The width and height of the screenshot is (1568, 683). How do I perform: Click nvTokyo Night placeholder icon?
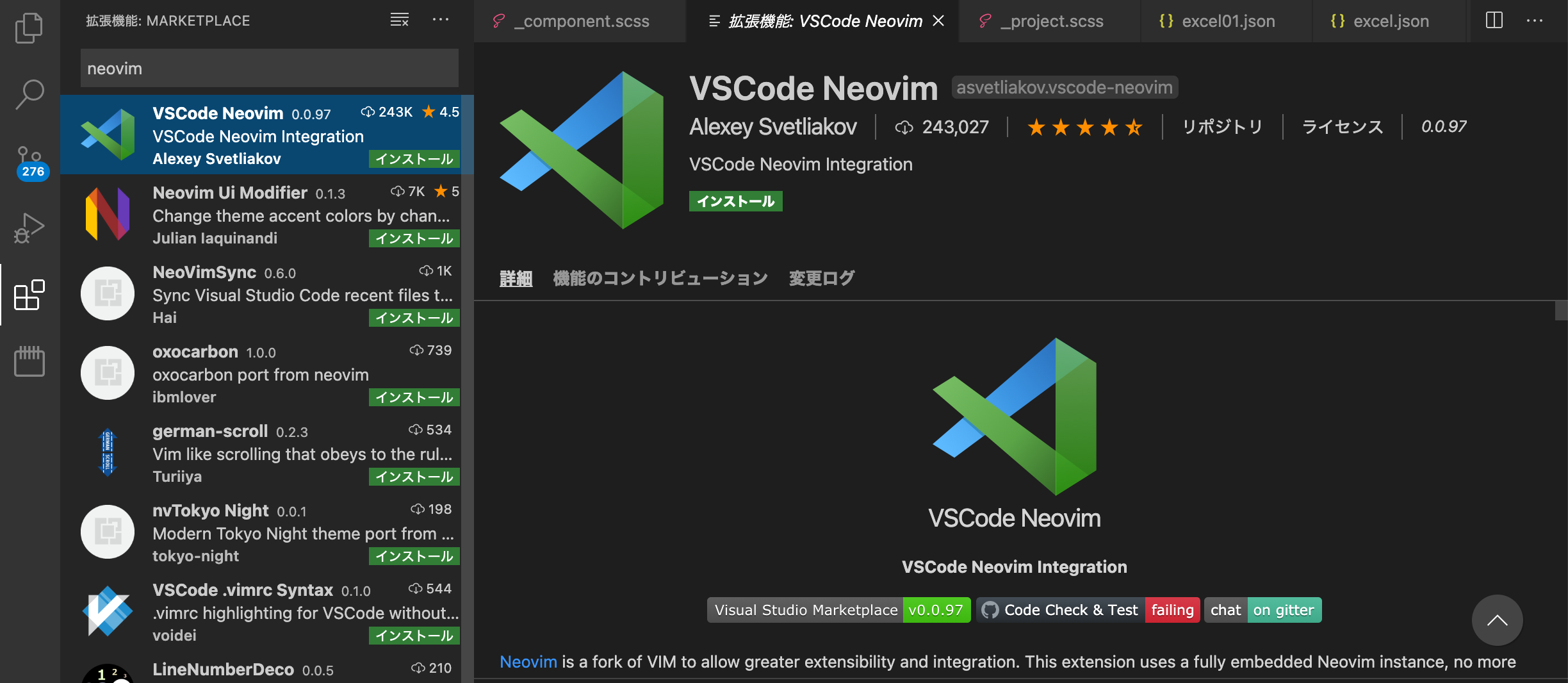coord(108,532)
